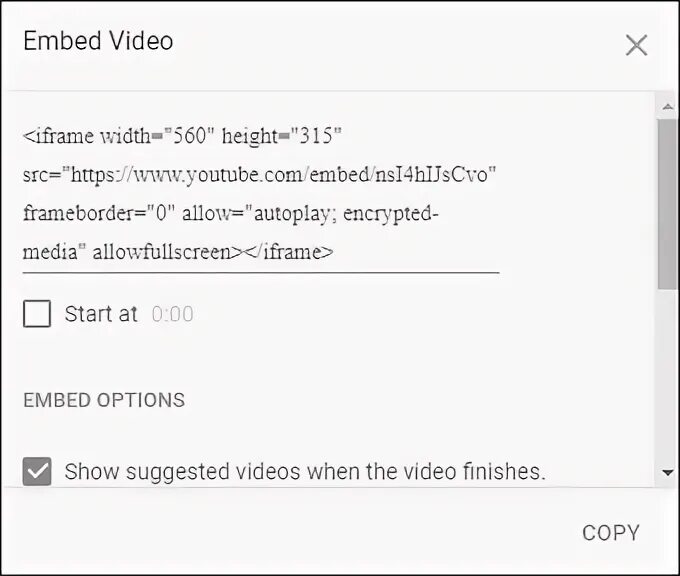
Task: Uncheck Show suggested videos checkbox
Action: tap(37, 471)
